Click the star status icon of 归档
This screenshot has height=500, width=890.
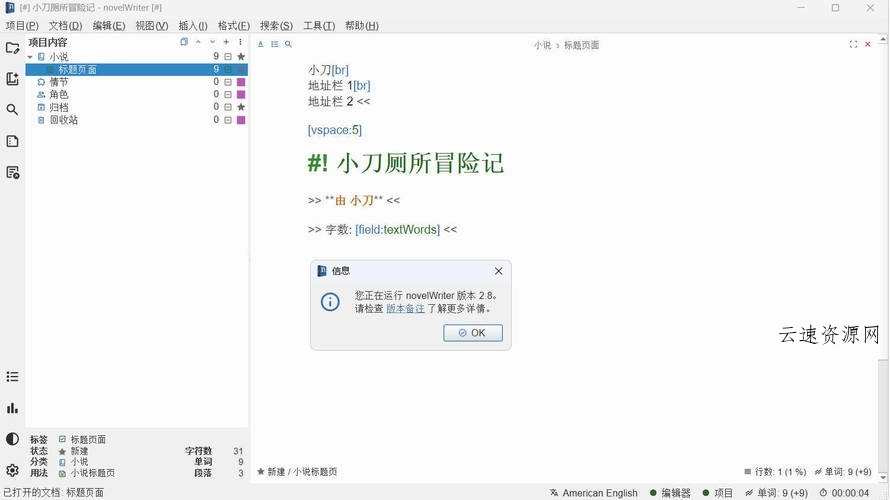[241, 107]
